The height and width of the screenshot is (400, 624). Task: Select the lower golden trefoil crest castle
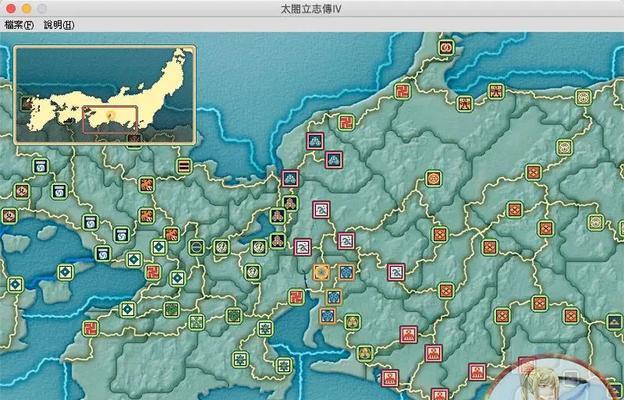[x=365, y=353]
